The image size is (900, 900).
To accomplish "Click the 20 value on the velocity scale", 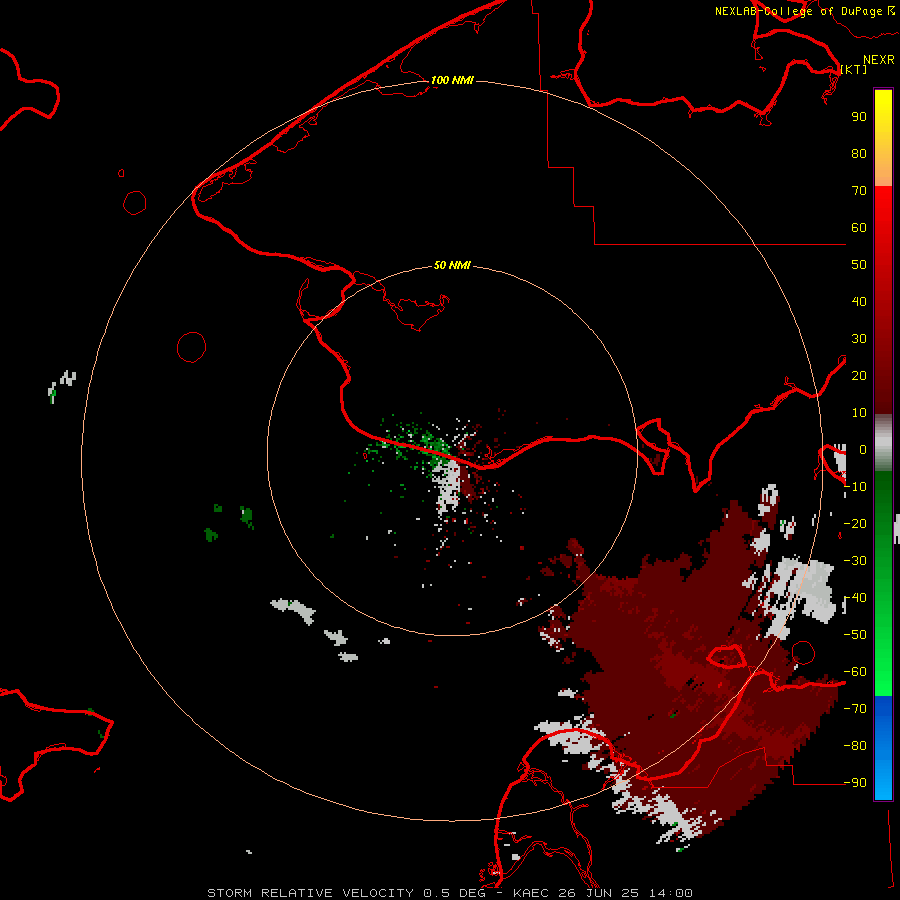I will coord(859,375).
